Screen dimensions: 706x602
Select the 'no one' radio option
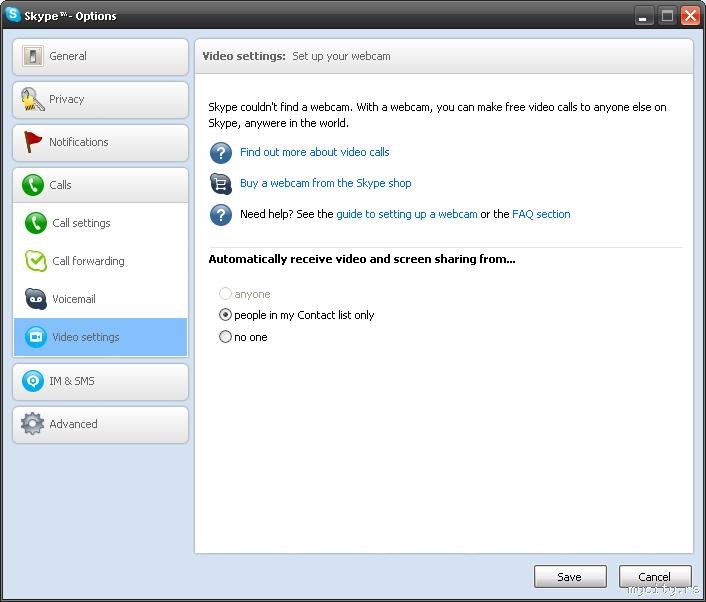pyautogui.click(x=226, y=337)
